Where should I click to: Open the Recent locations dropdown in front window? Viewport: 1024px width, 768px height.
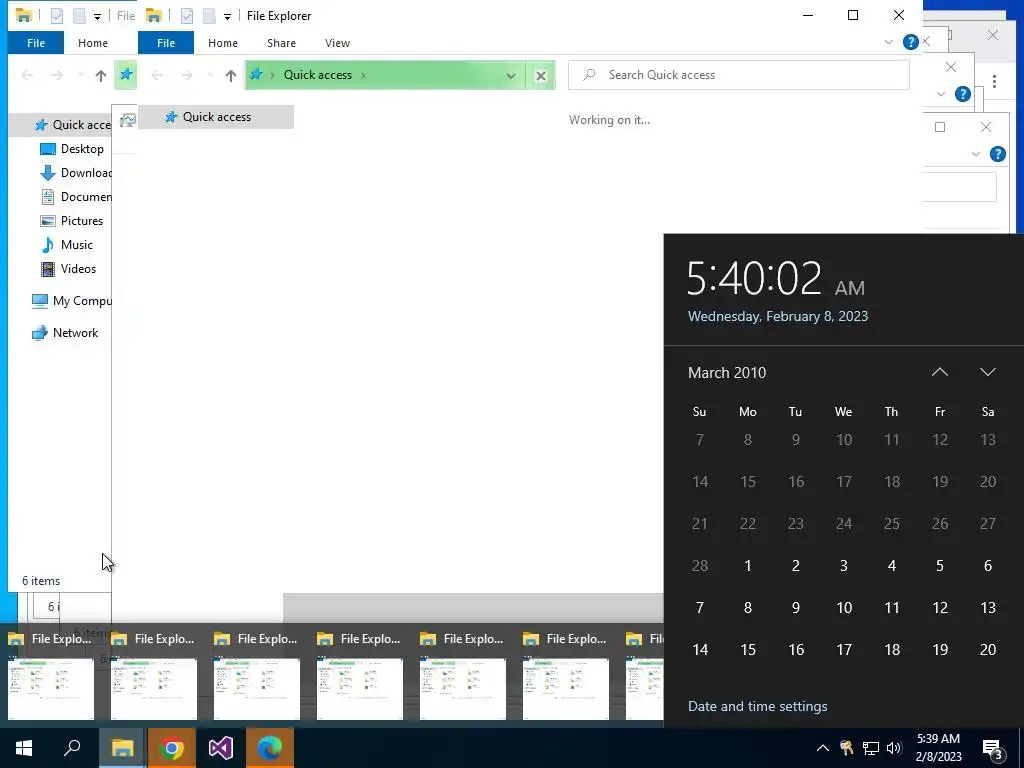point(210,76)
